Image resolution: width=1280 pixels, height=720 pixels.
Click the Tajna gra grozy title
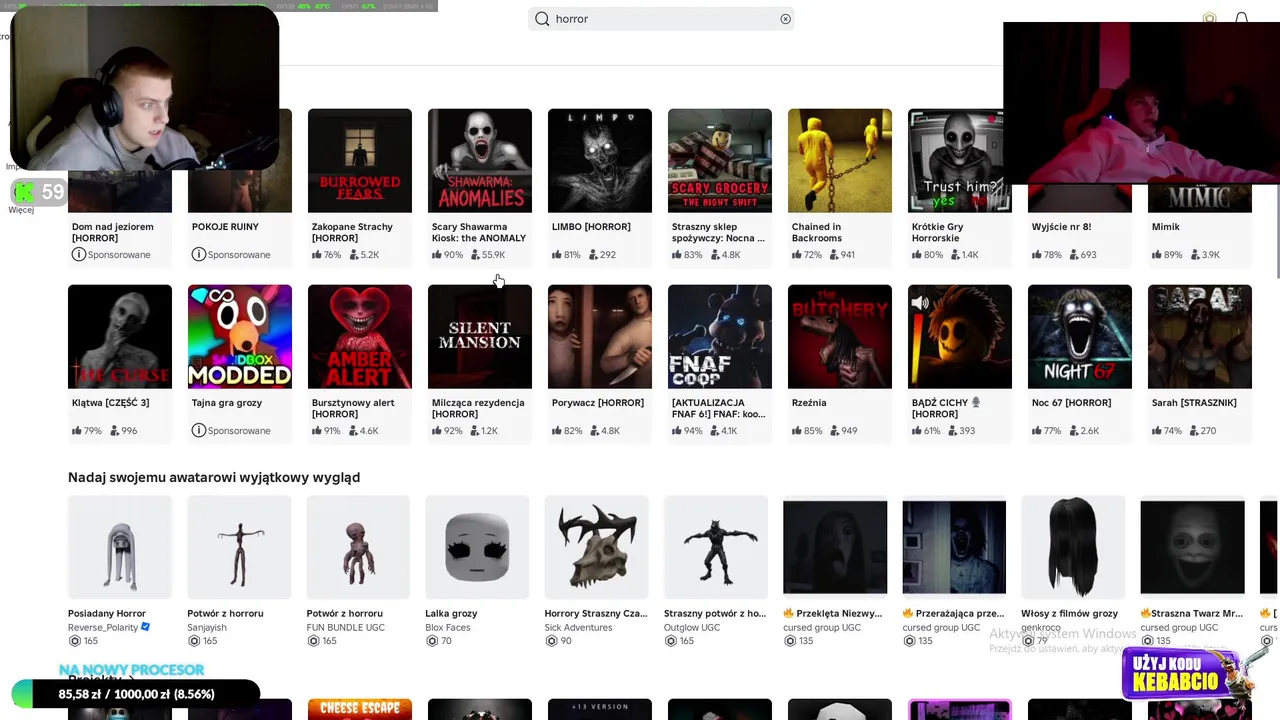pos(227,403)
